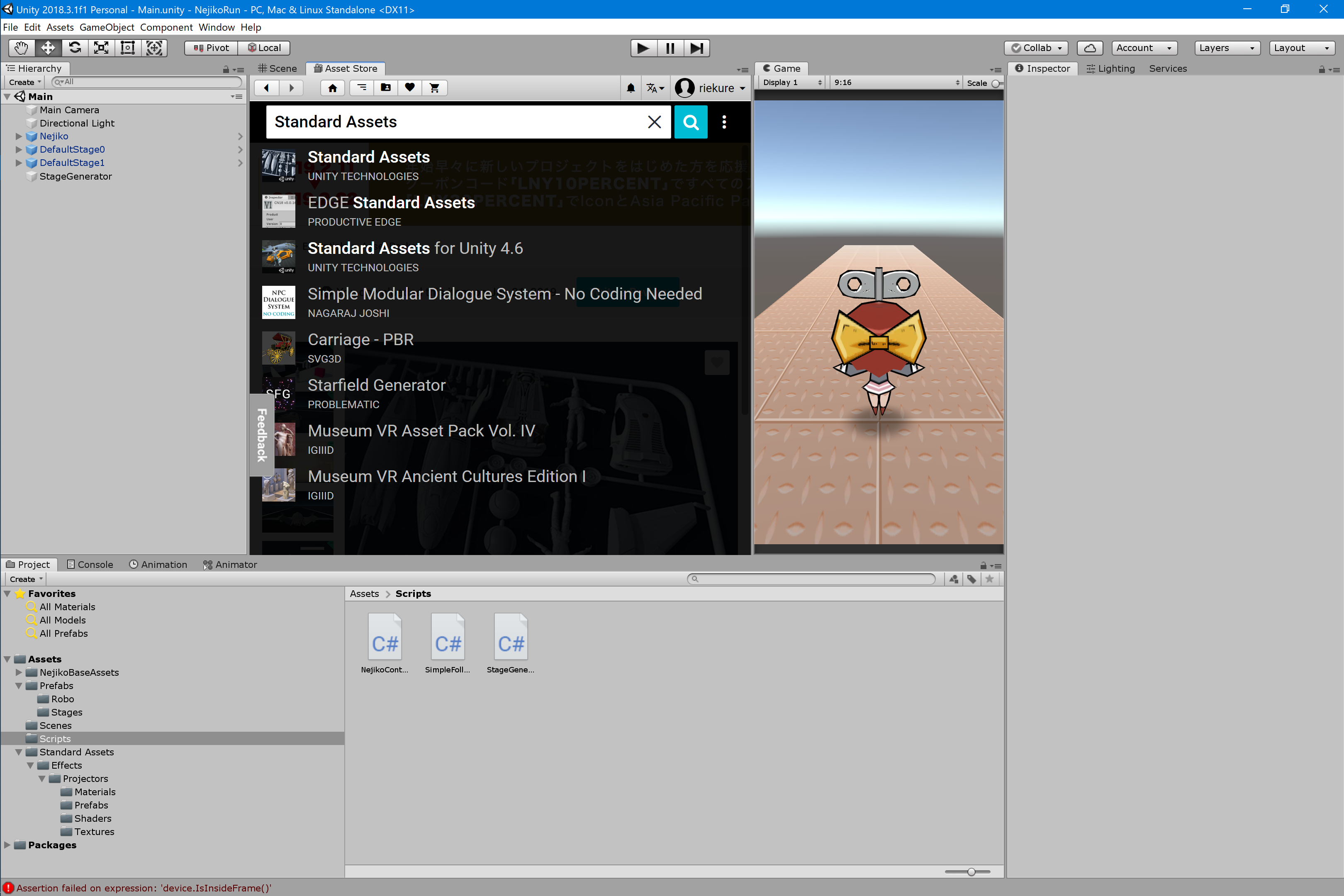Toggle Local handle rotation mode

pos(264,48)
